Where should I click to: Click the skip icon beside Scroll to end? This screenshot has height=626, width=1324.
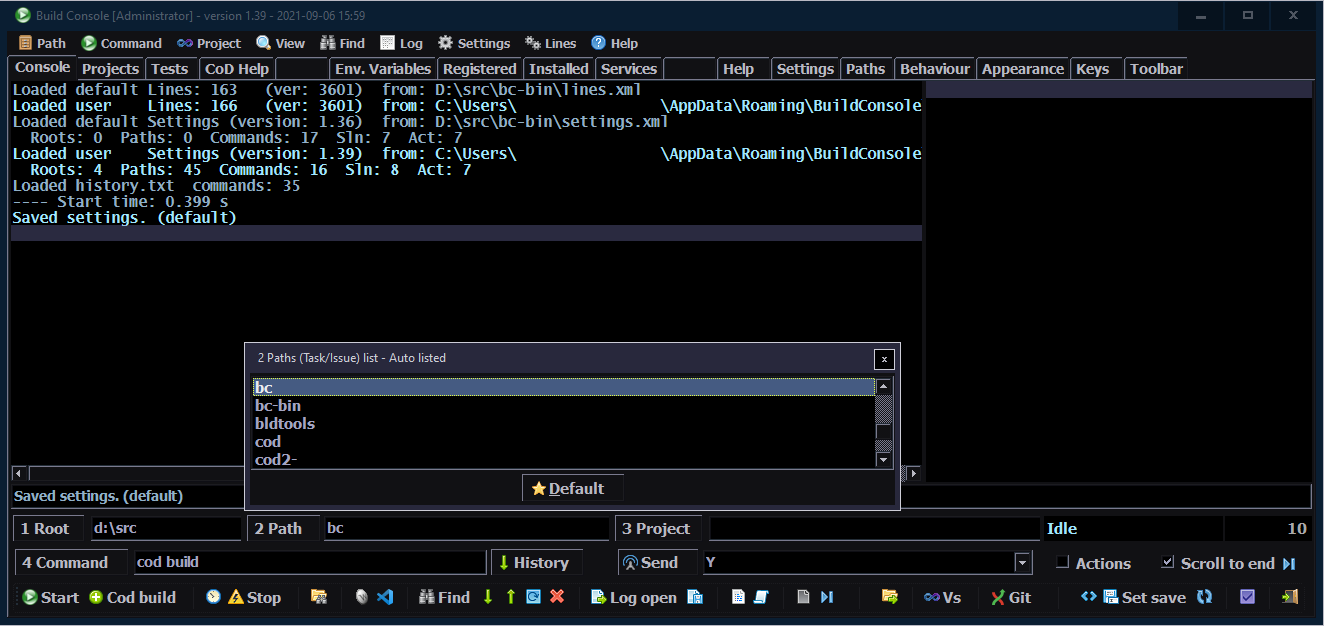pyautogui.click(x=1289, y=563)
